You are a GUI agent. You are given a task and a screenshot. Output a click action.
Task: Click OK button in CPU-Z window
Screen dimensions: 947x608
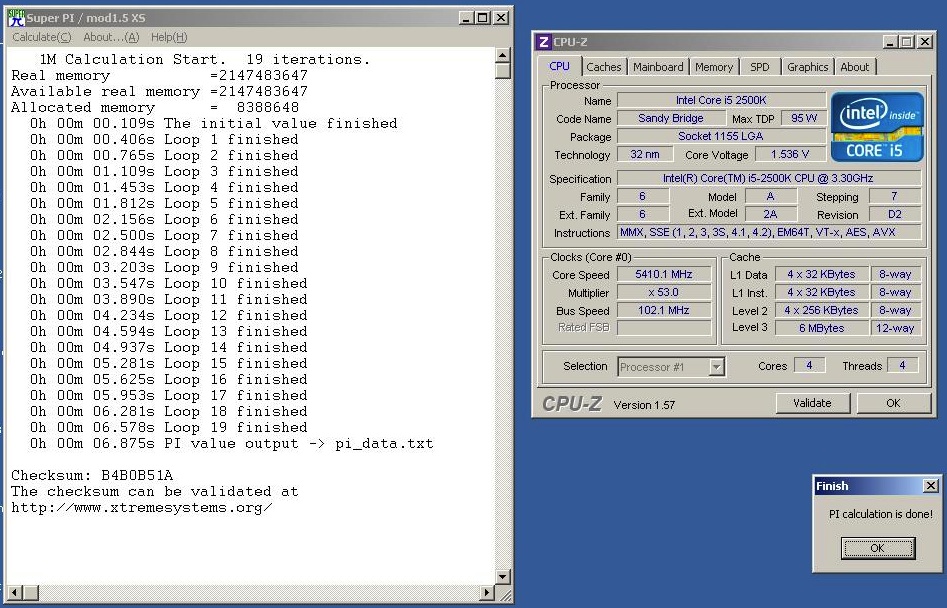click(x=893, y=403)
